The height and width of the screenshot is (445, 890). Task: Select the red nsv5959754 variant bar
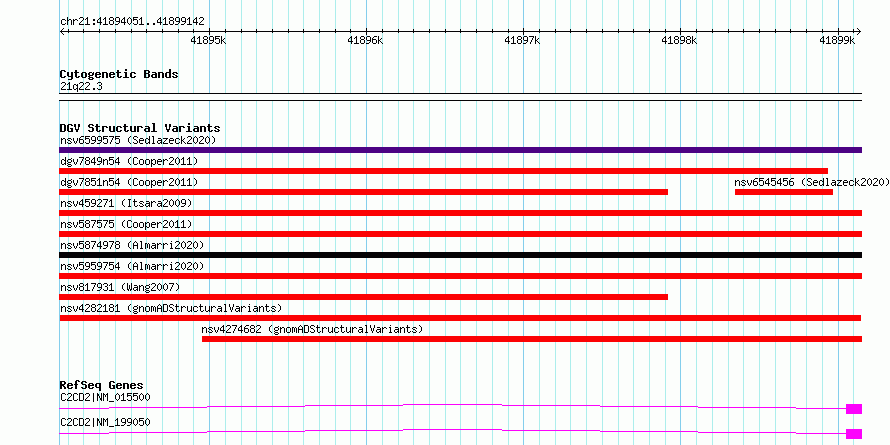(460, 276)
